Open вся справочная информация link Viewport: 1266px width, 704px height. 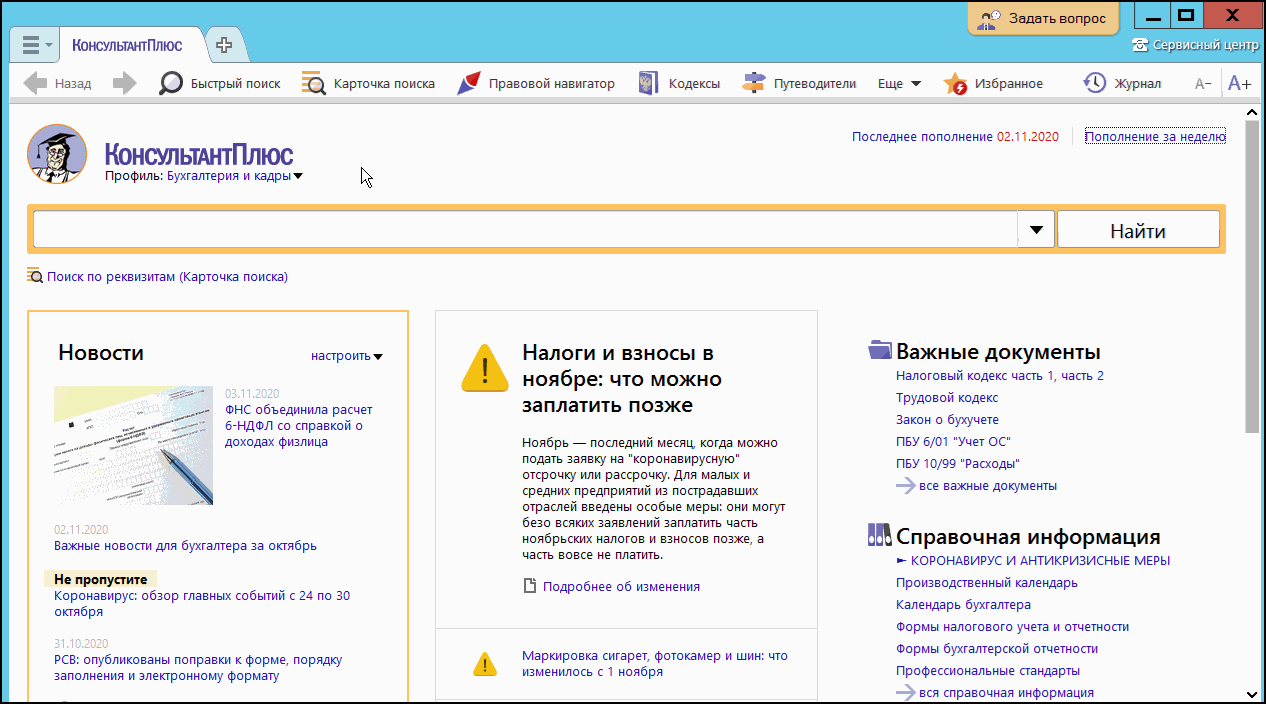click(x=1006, y=693)
